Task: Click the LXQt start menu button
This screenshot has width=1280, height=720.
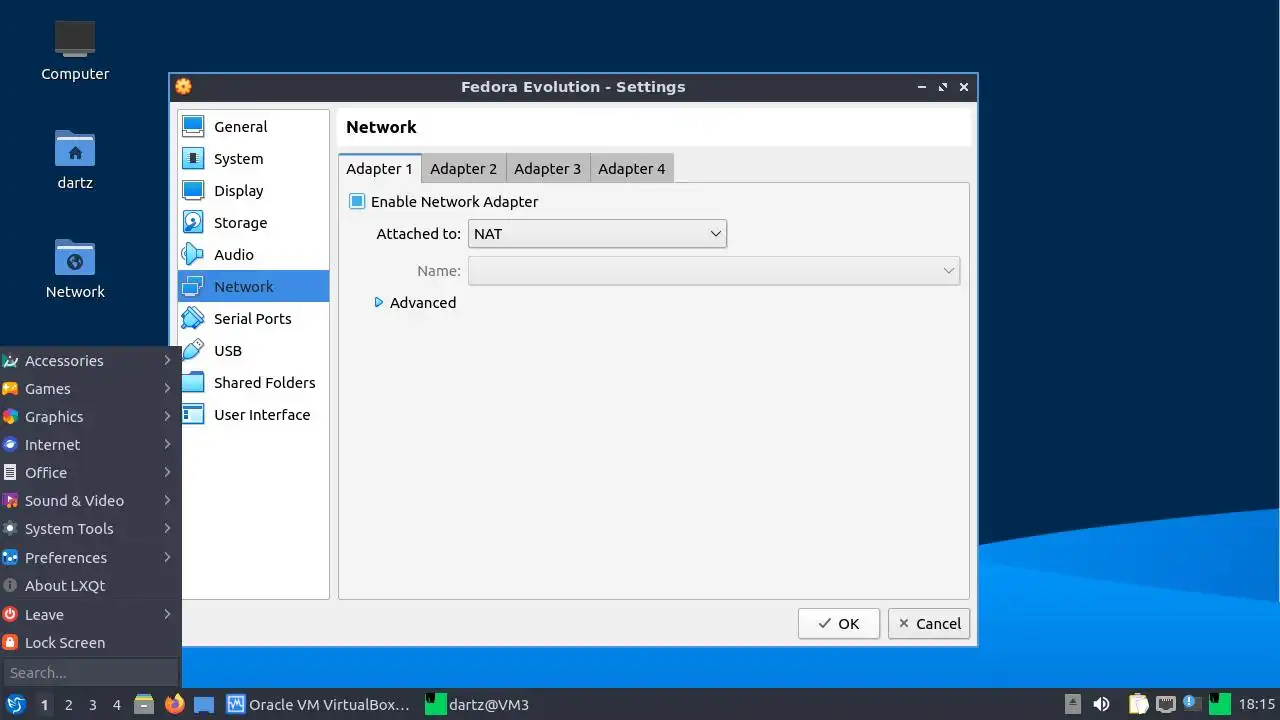Action: [16, 705]
